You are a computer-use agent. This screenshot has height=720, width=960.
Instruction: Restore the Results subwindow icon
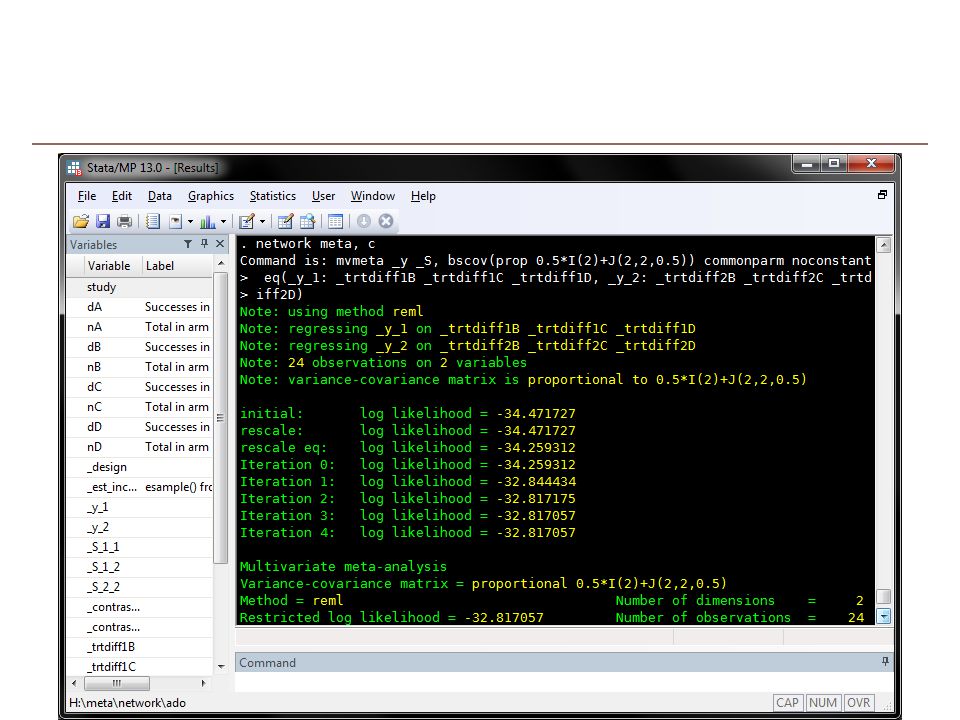coord(882,195)
